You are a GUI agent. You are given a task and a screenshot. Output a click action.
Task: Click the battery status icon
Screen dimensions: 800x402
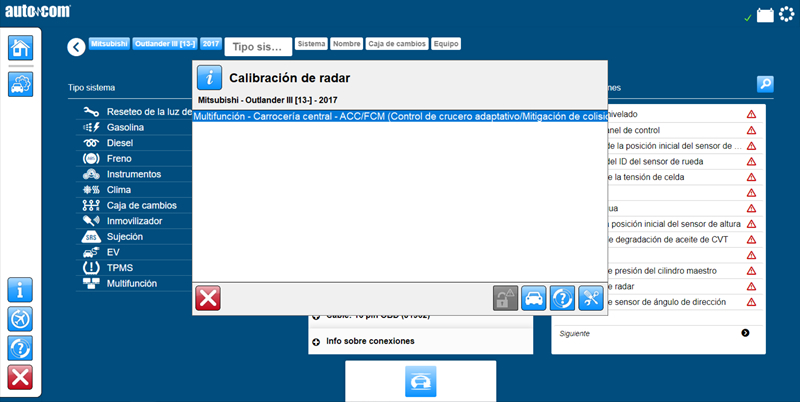765,15
